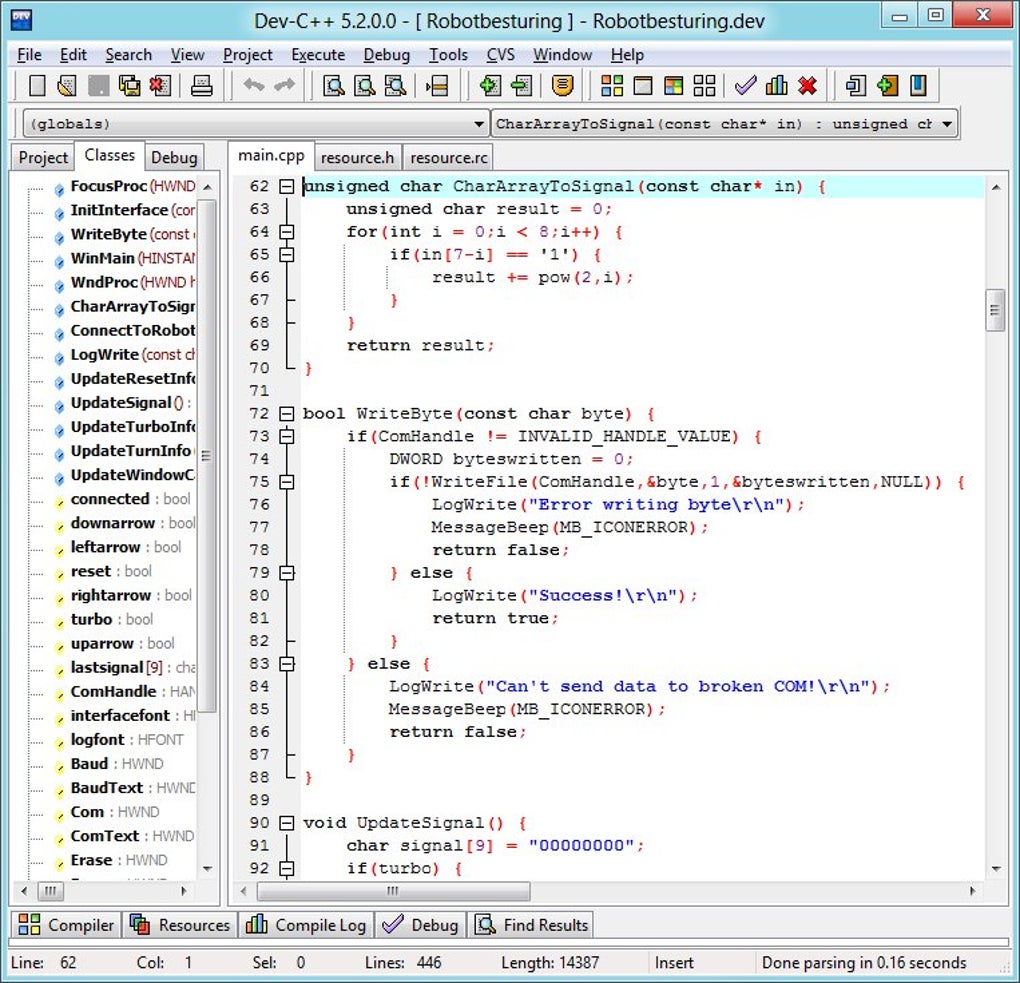The width and height of the screenshot is (1020, 983).
Task: Open a file using the Open toolbar icon
Action: coord(66,86)
